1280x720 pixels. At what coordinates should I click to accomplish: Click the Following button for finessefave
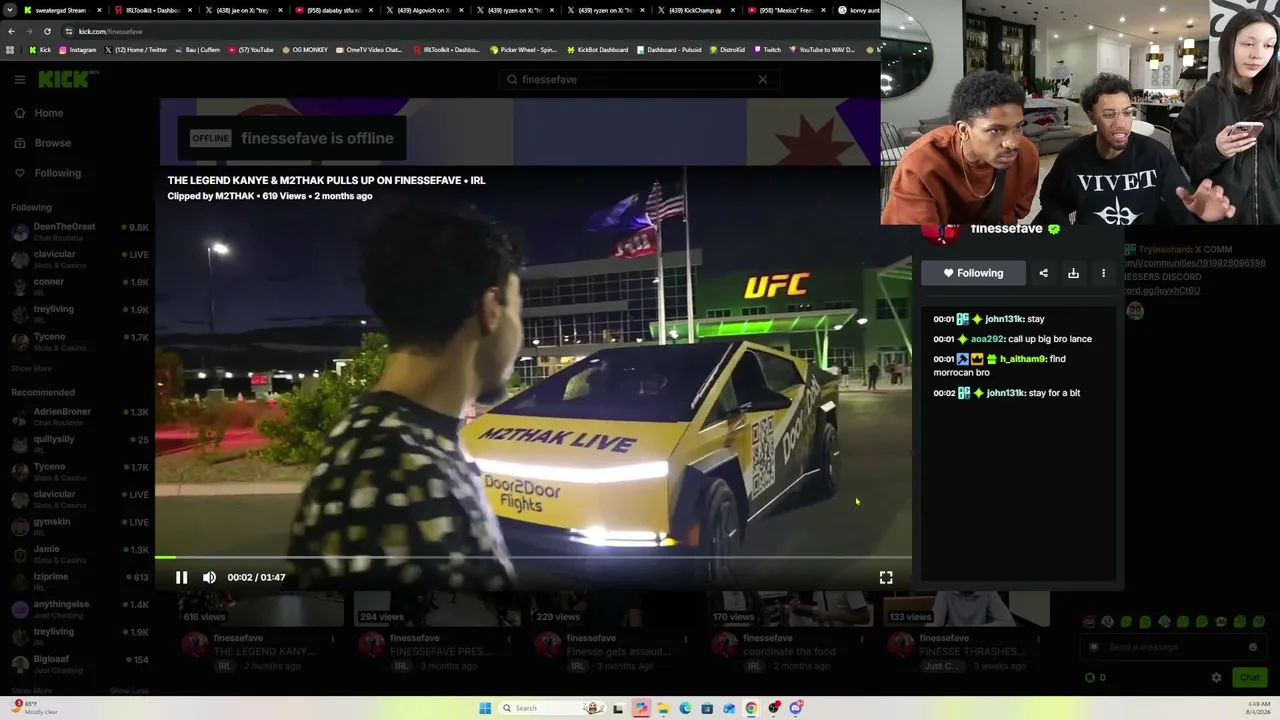[973, 273]
